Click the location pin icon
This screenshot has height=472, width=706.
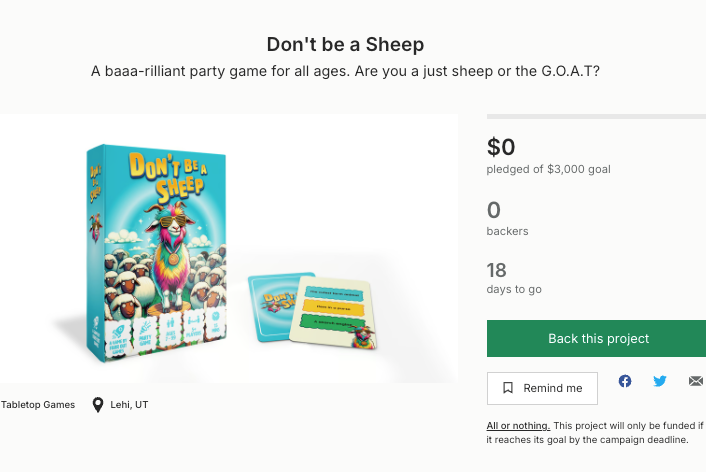click(x=97, y=405)
